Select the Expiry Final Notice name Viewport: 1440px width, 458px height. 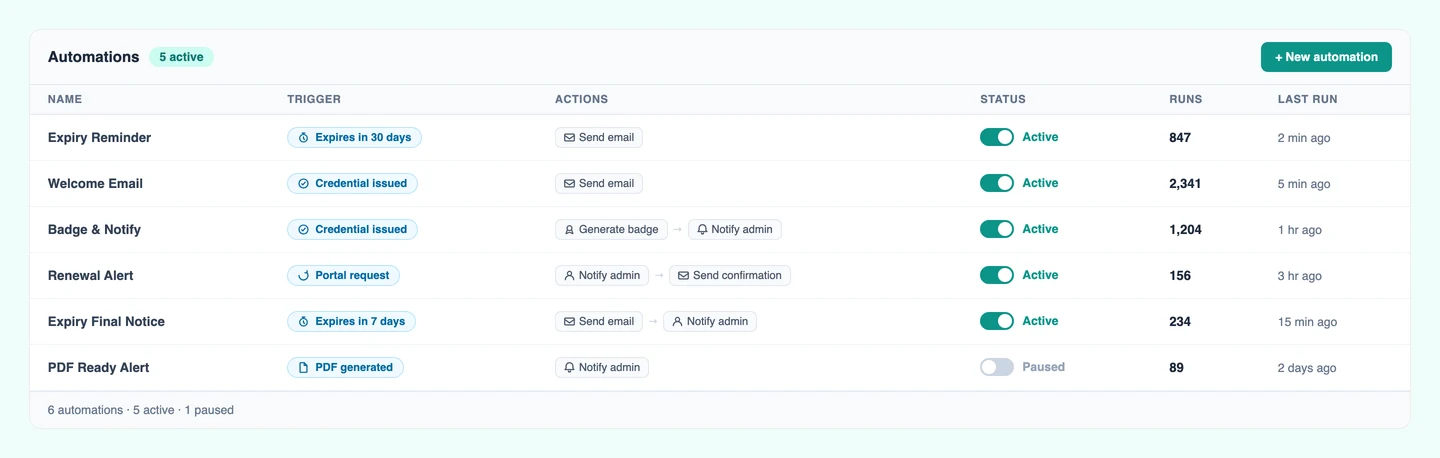coord(106,322)
